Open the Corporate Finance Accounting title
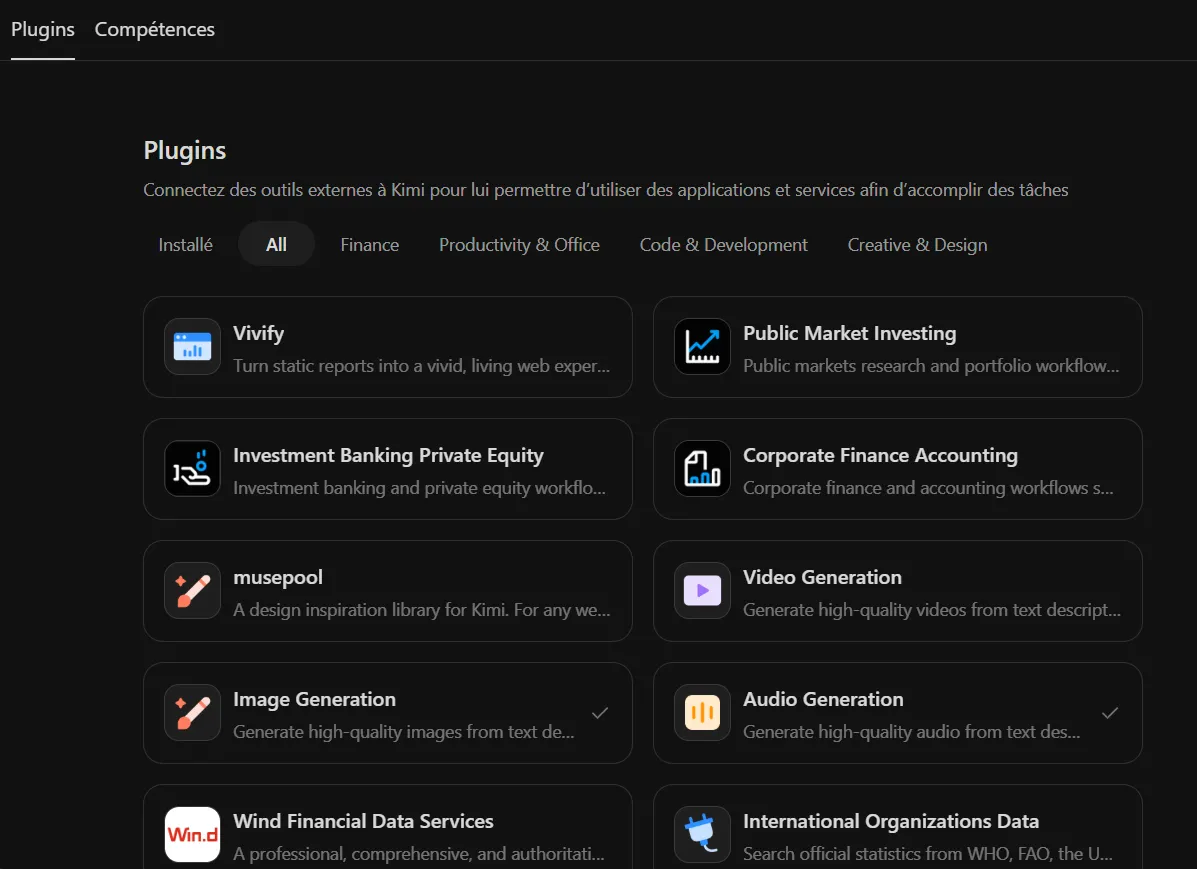This screenshot has width=1197, height=869. [880, 456]
